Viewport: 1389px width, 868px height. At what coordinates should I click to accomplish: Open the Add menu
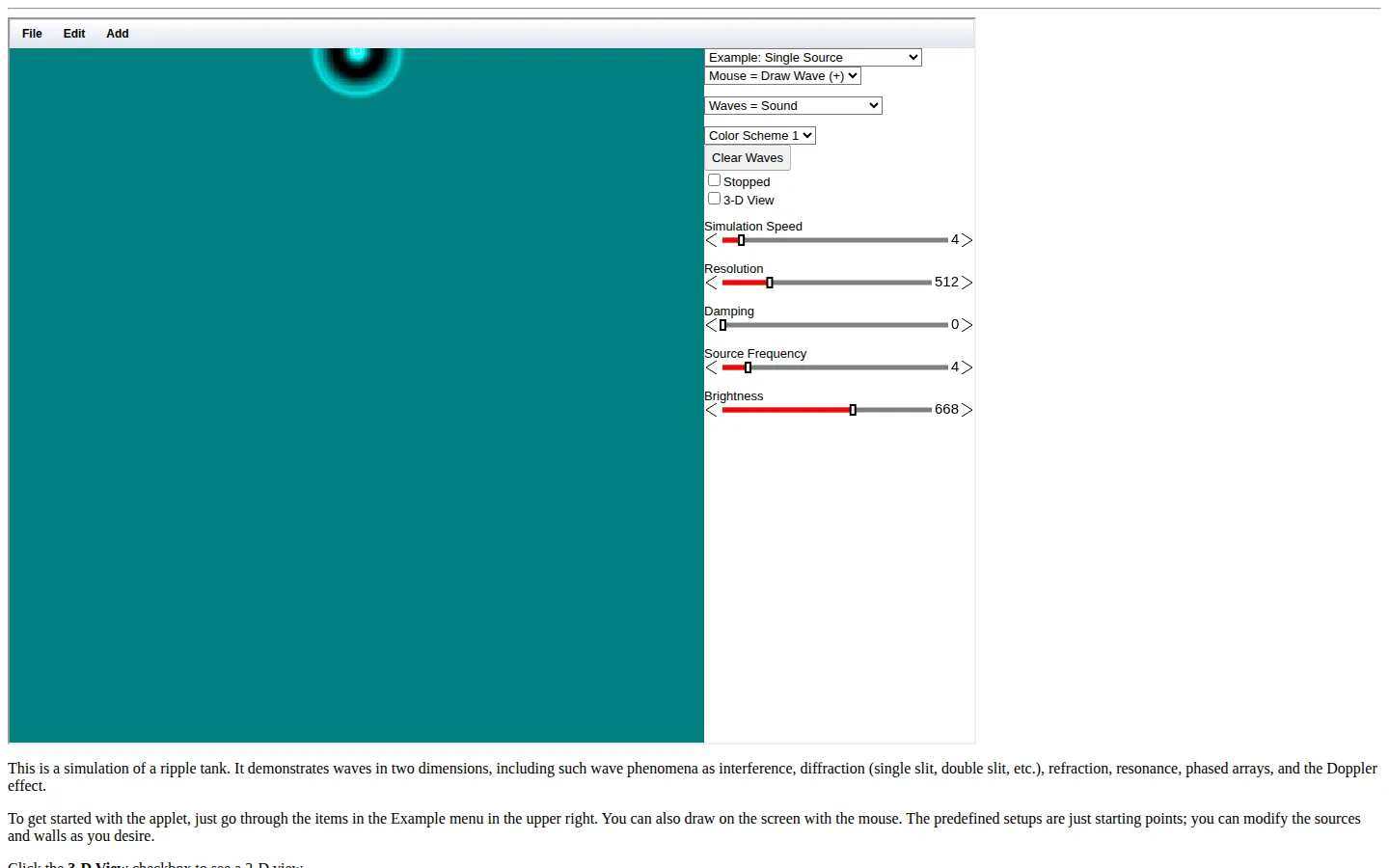pos(118,34)
